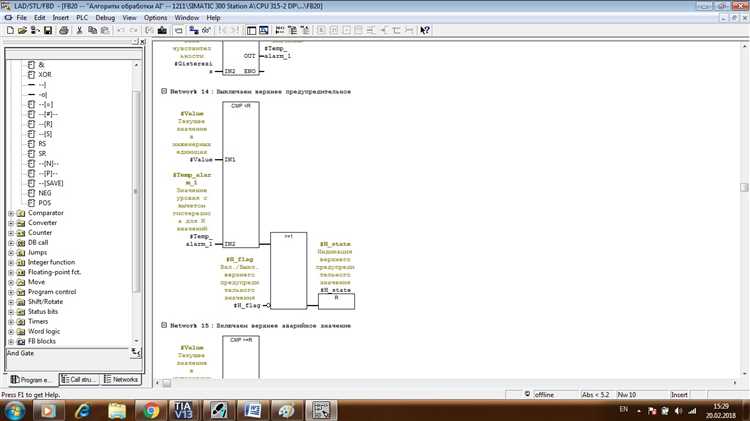
Task: Click the Paste toolbar icon
Action: pos(105,30)
